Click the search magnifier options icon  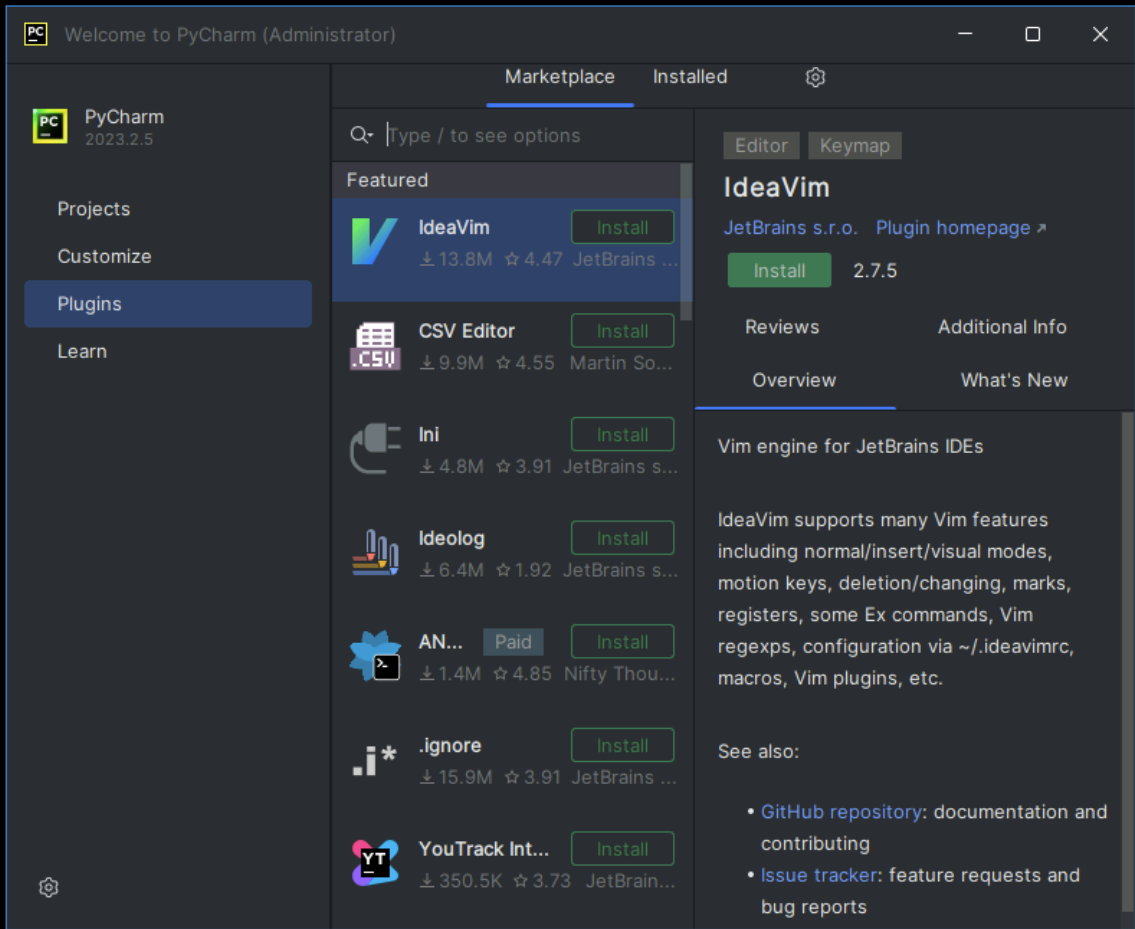point(360,135)
